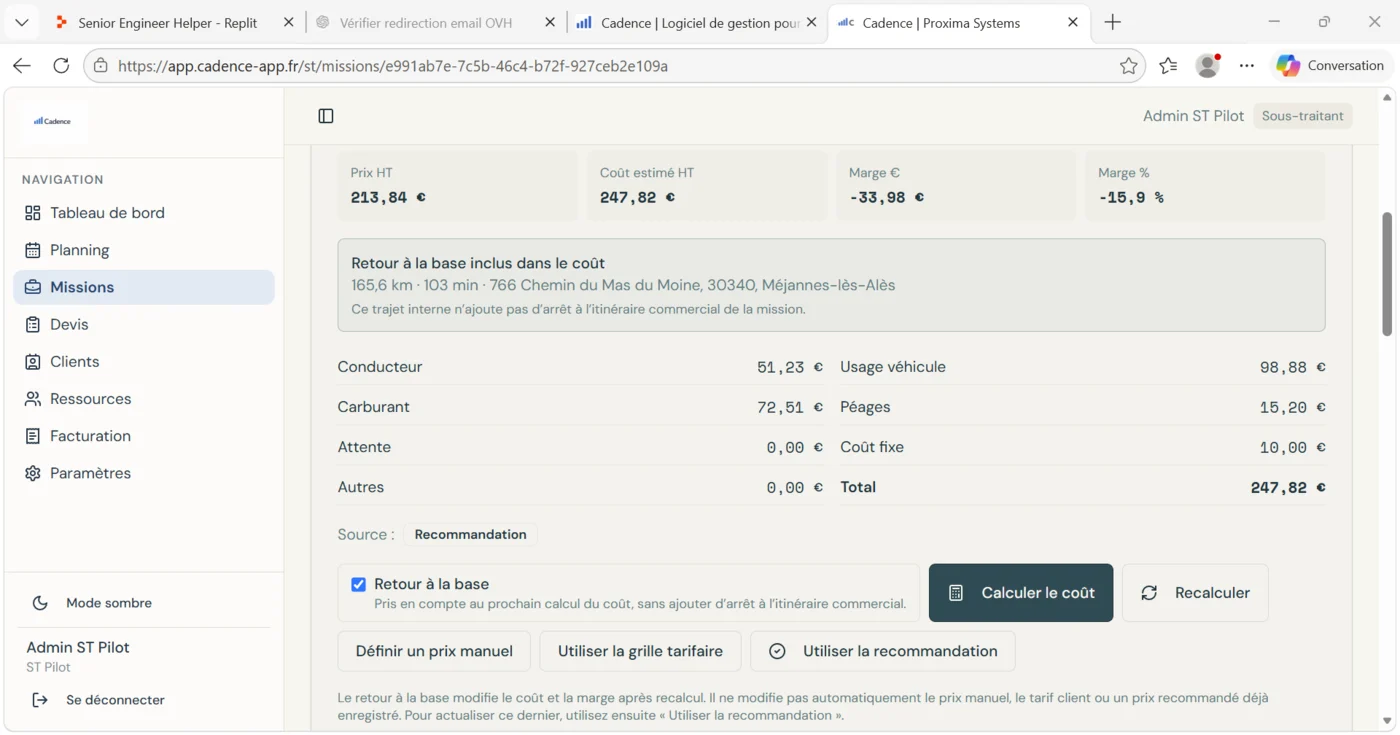The width and height of the screenshot is (1400, 735).
Task: Expand the tab search dropdown arrow
Action: (22, 22)
